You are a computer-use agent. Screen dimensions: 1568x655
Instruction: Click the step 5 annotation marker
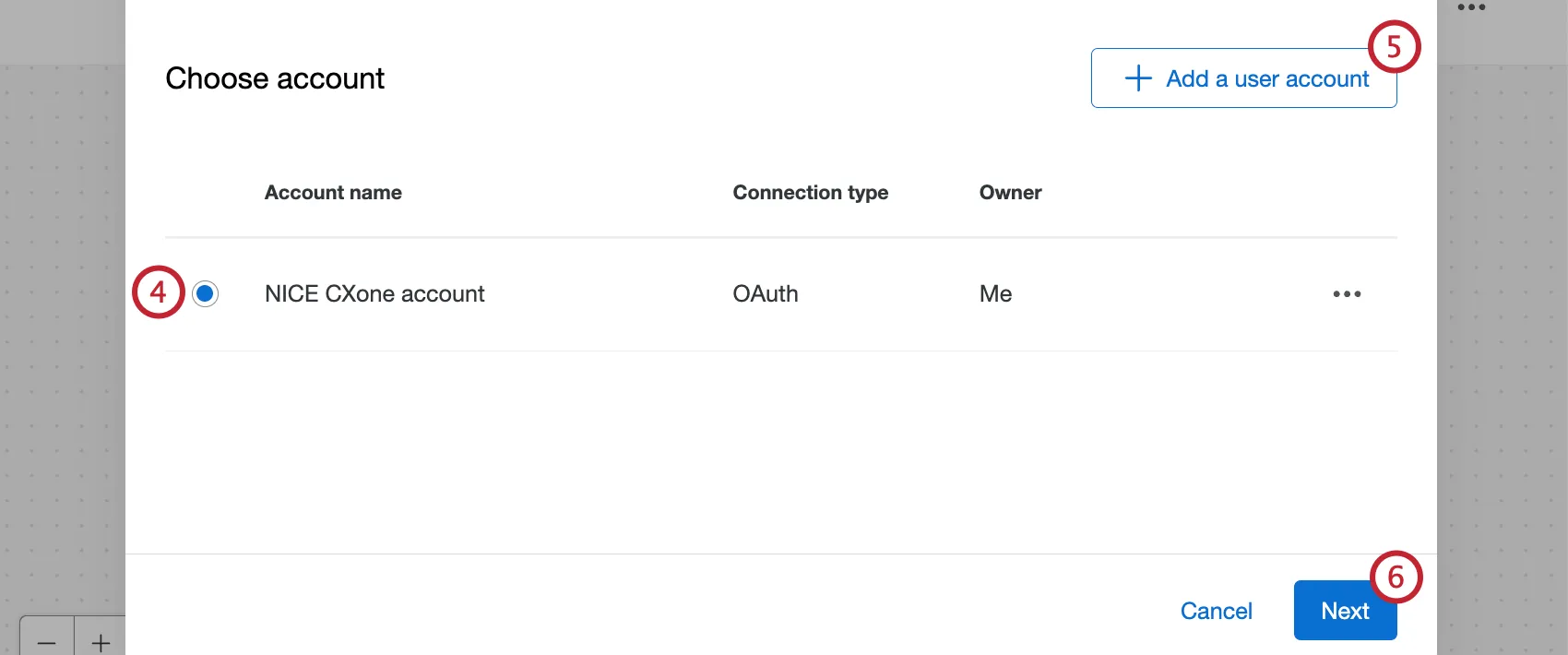click(1394, 47)
